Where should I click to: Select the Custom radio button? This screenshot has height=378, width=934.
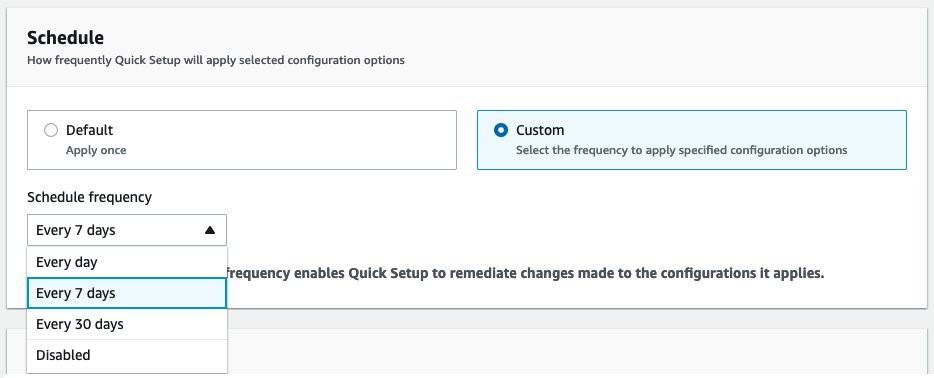pyautogui.click(x=501, y=130)
